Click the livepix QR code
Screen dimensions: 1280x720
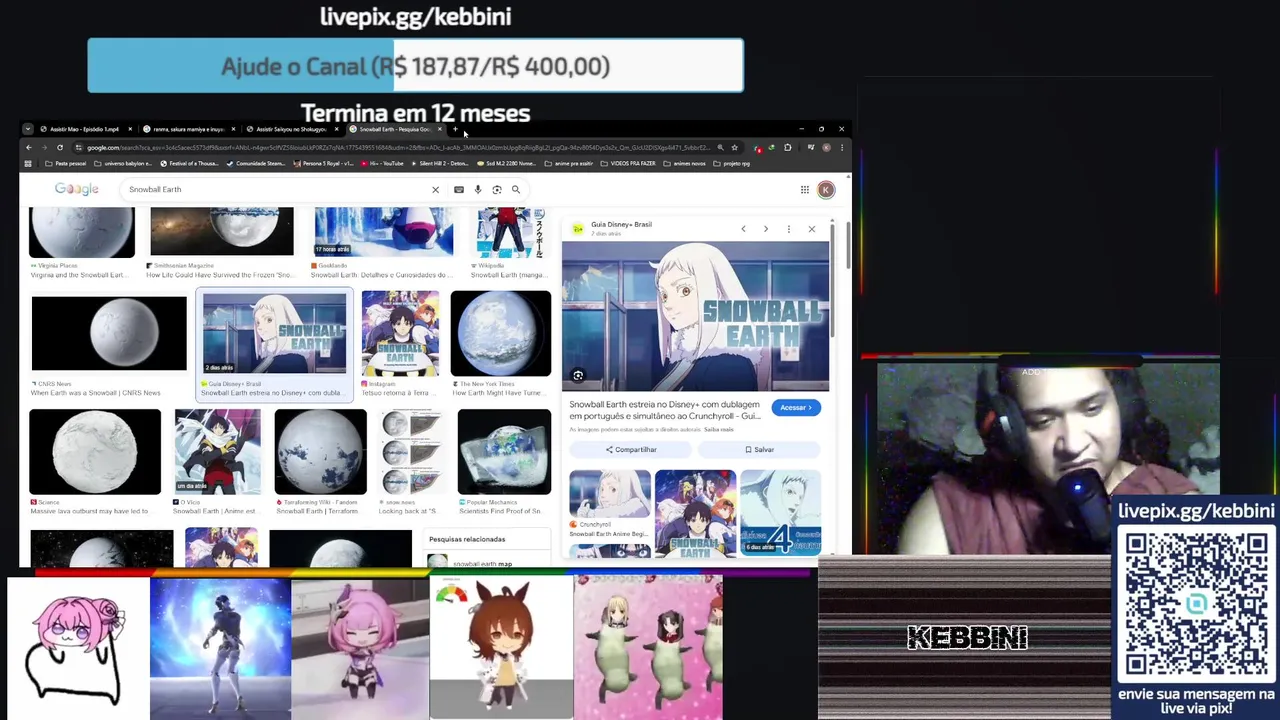coord(1196,606)
